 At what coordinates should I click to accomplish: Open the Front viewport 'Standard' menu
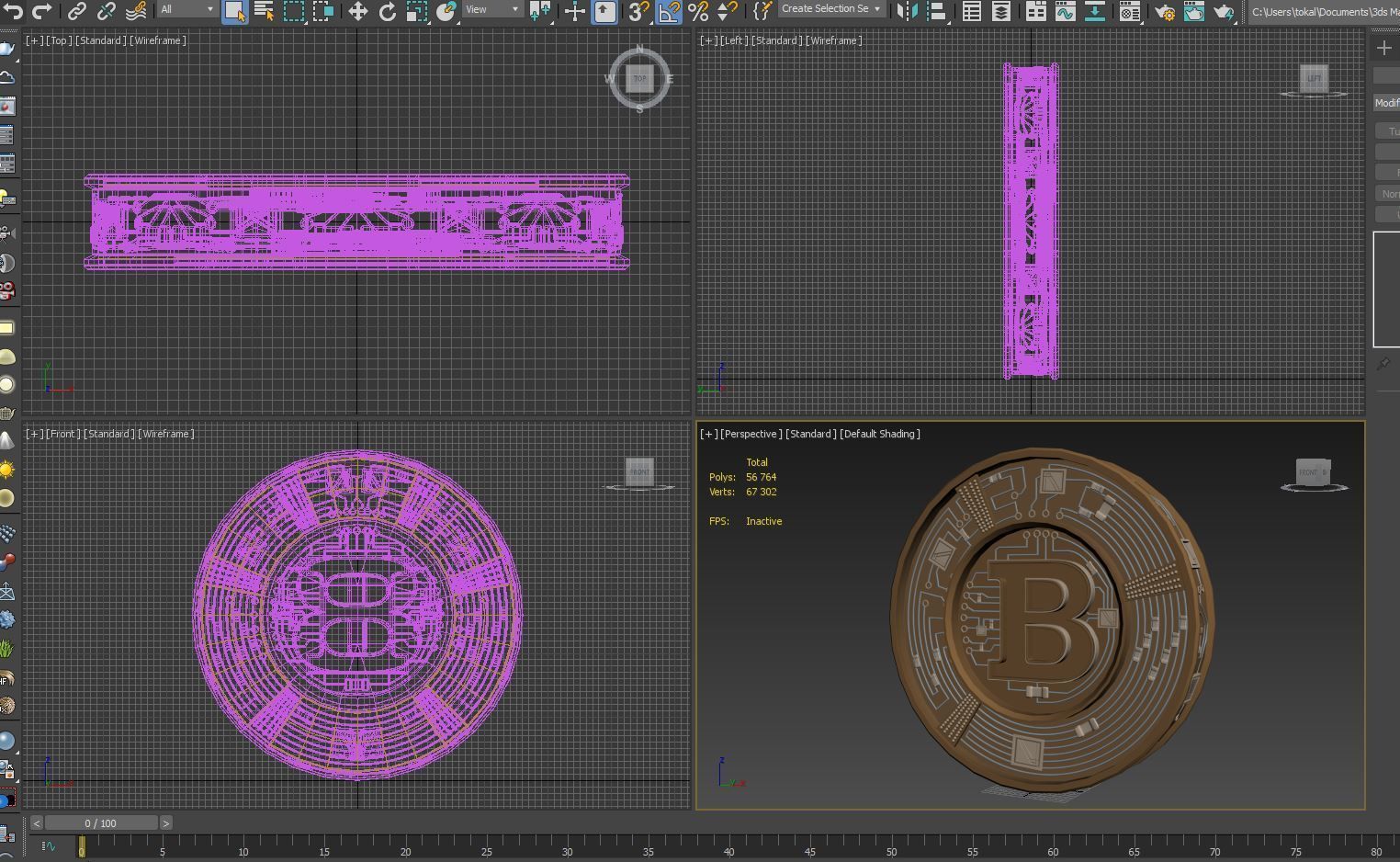[108, 434]
